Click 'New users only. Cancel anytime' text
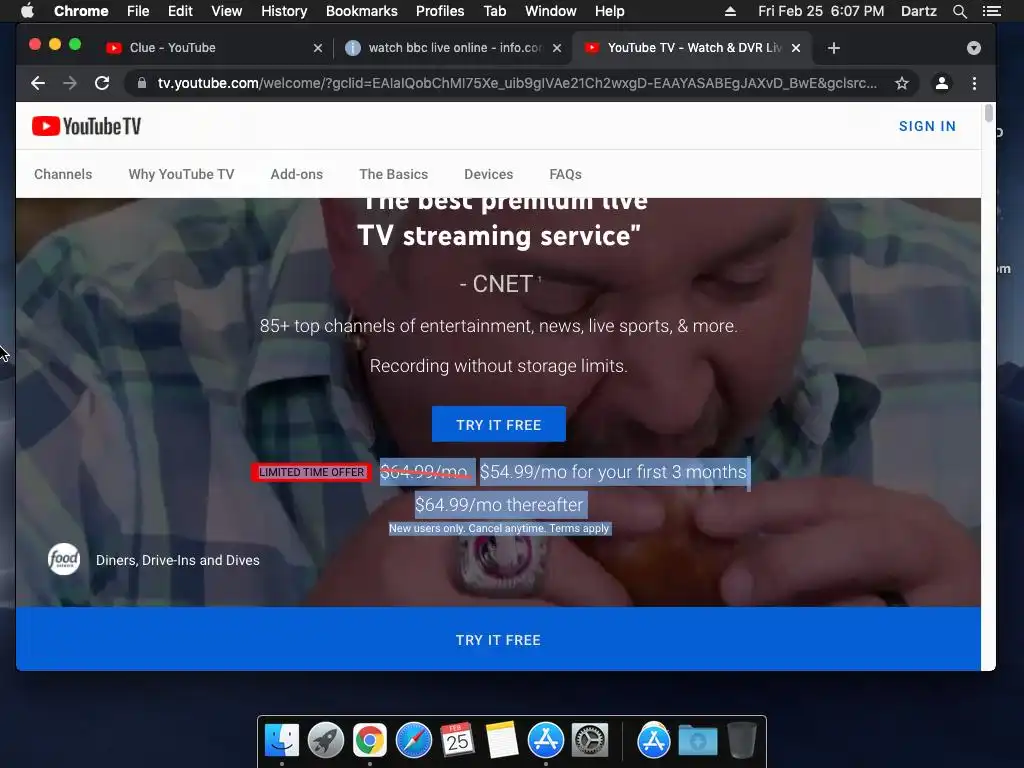The width and height of the screenshot is (1024, 768). click(x=466, y=528)
